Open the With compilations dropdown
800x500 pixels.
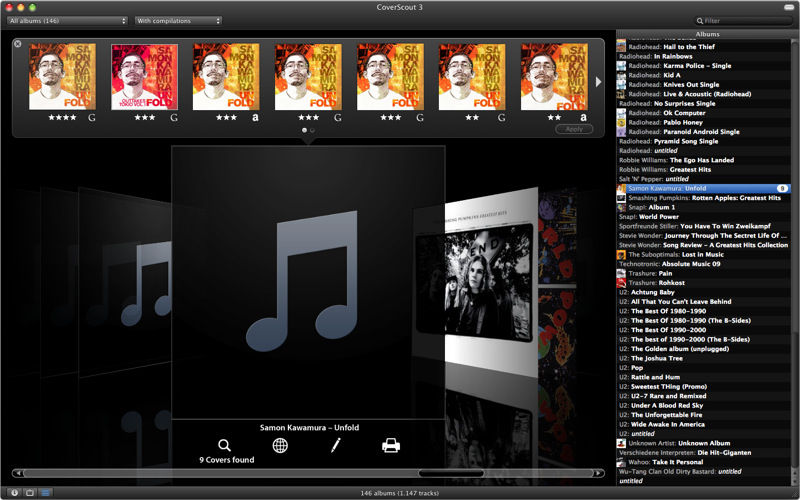coord(178,21)
